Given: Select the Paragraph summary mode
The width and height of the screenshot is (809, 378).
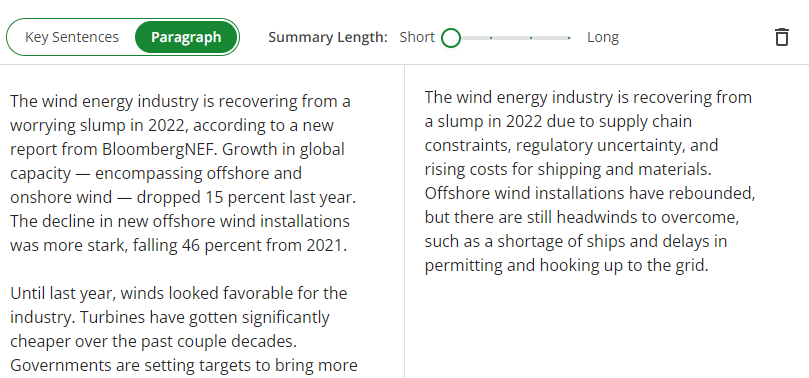Looking at the screenshot, I should pos(186,37).
